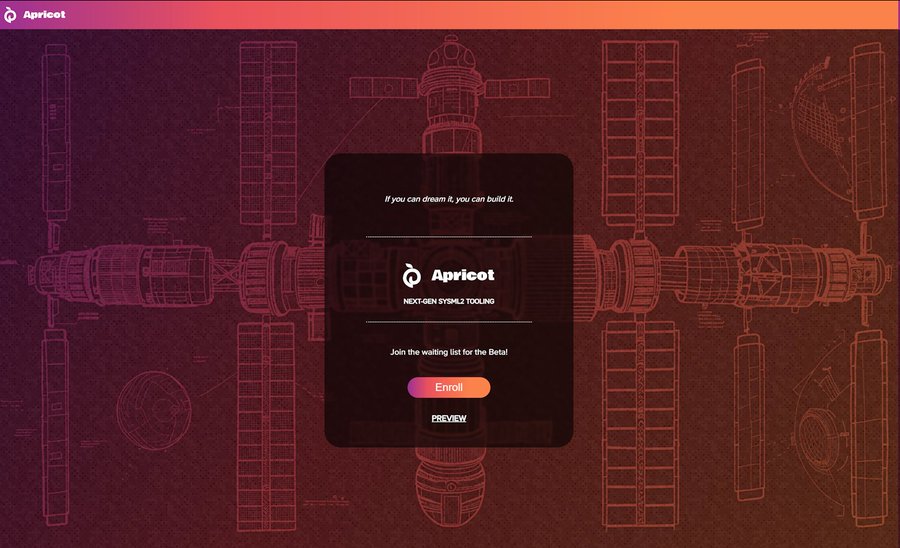Click the small solar panel right of top capsule

[x=518, y=88]
